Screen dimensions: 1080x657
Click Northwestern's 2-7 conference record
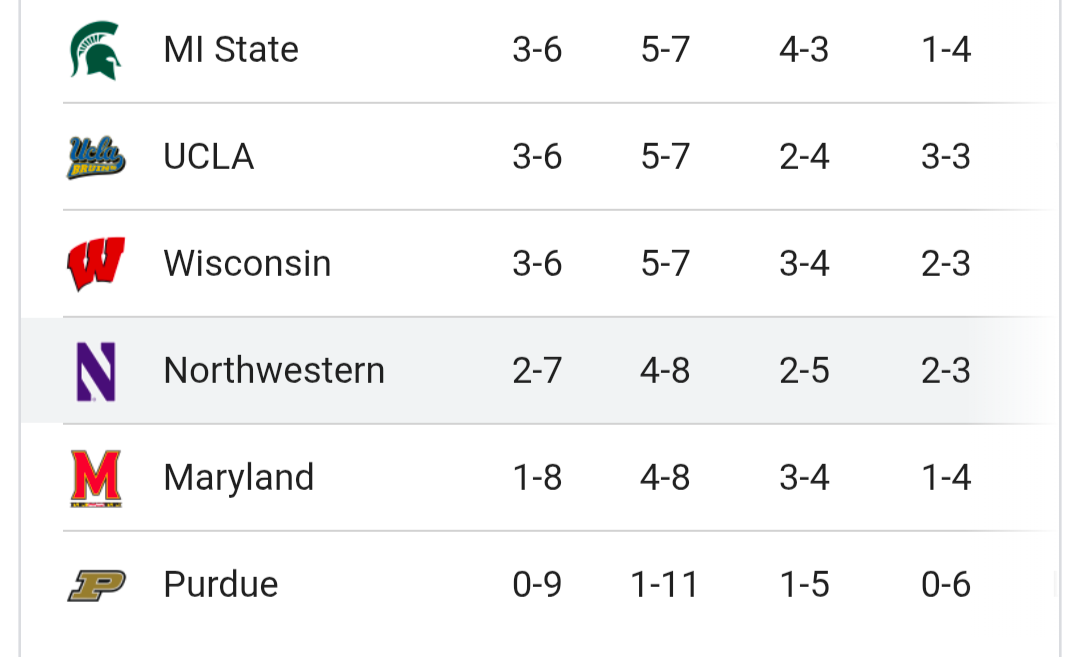[x=537, y=371]
